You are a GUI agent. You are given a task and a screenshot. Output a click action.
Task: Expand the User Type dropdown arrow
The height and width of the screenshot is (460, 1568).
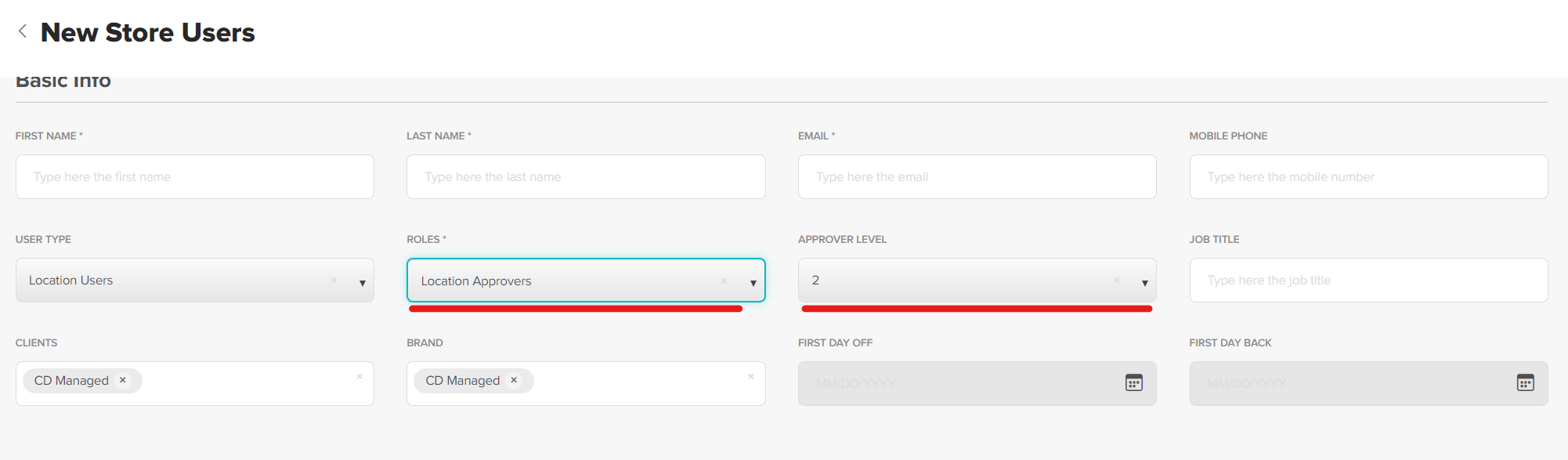[x=362, y=283]
